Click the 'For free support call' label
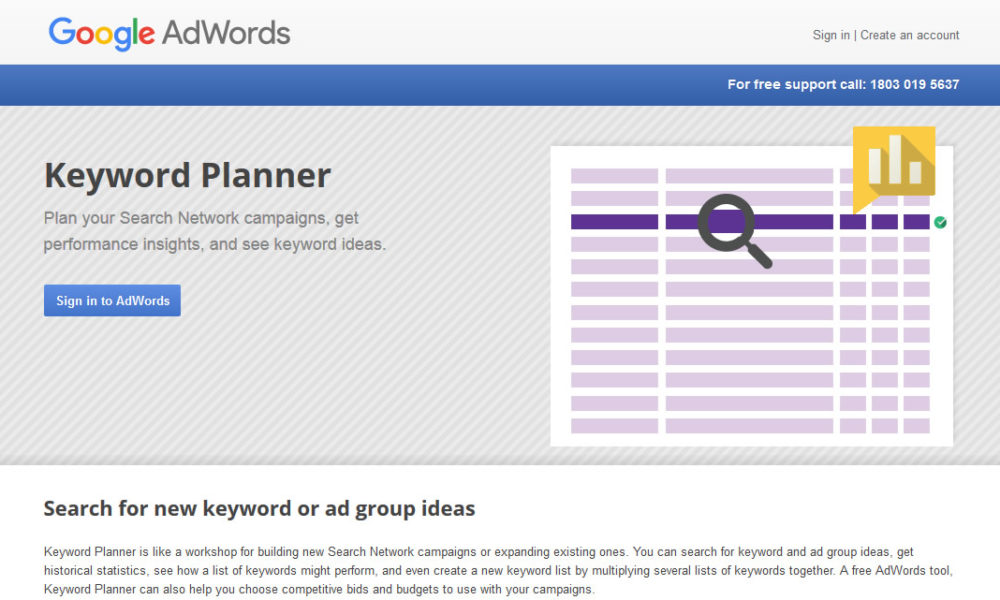 [796, 85]
